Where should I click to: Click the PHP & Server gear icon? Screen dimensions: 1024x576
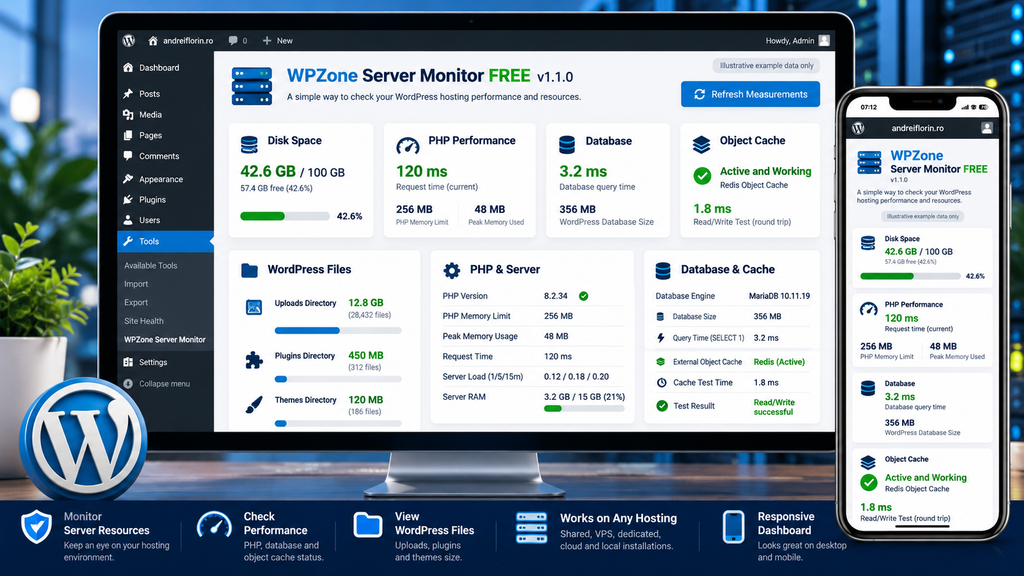452,270
